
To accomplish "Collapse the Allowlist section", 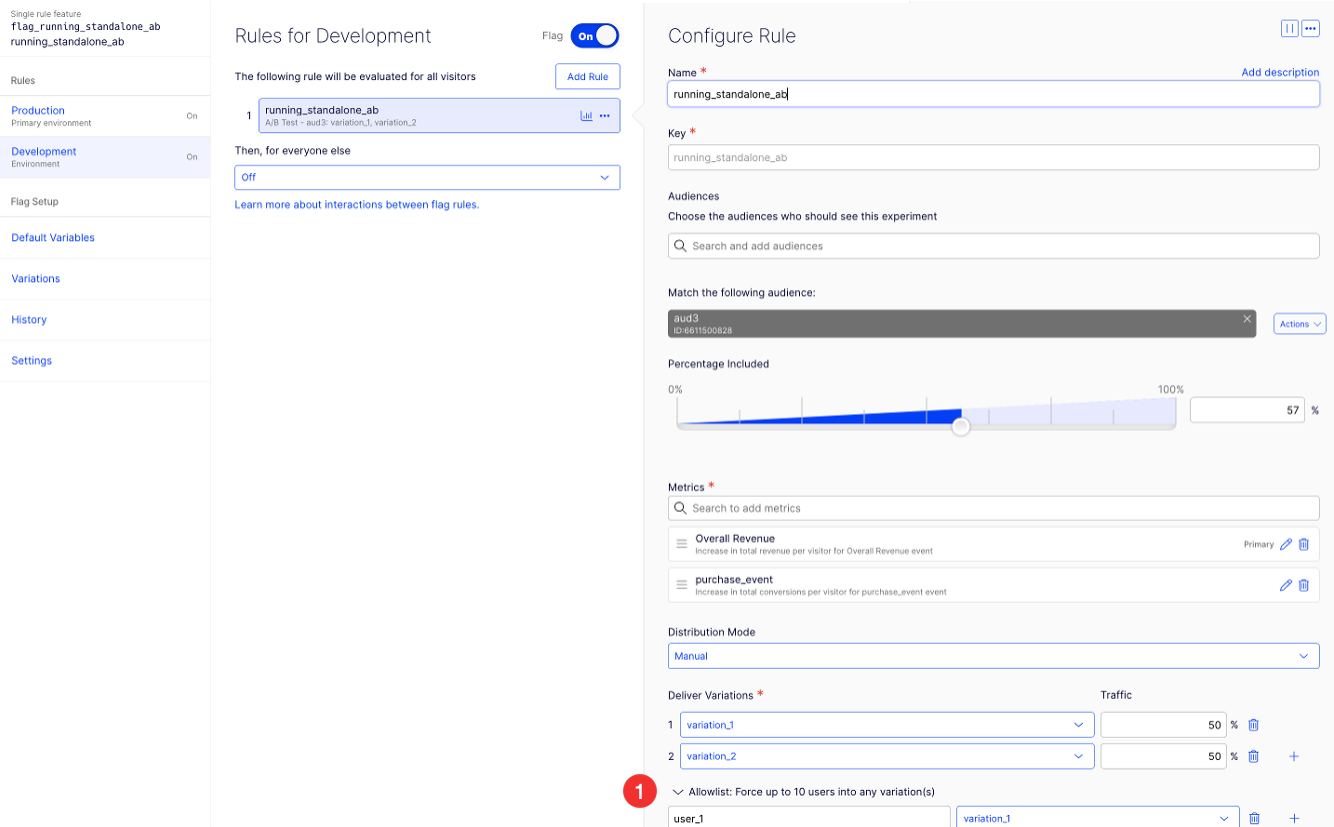I will pos(676,792).
